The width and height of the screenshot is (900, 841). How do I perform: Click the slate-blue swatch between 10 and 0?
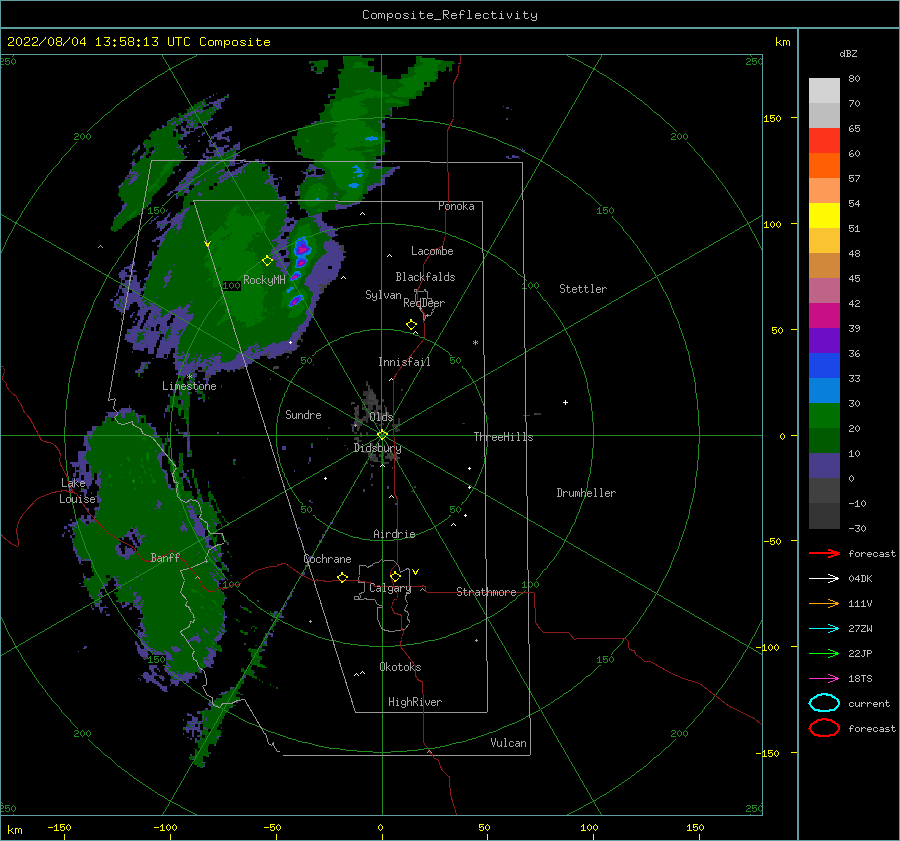tap(824, 466)
